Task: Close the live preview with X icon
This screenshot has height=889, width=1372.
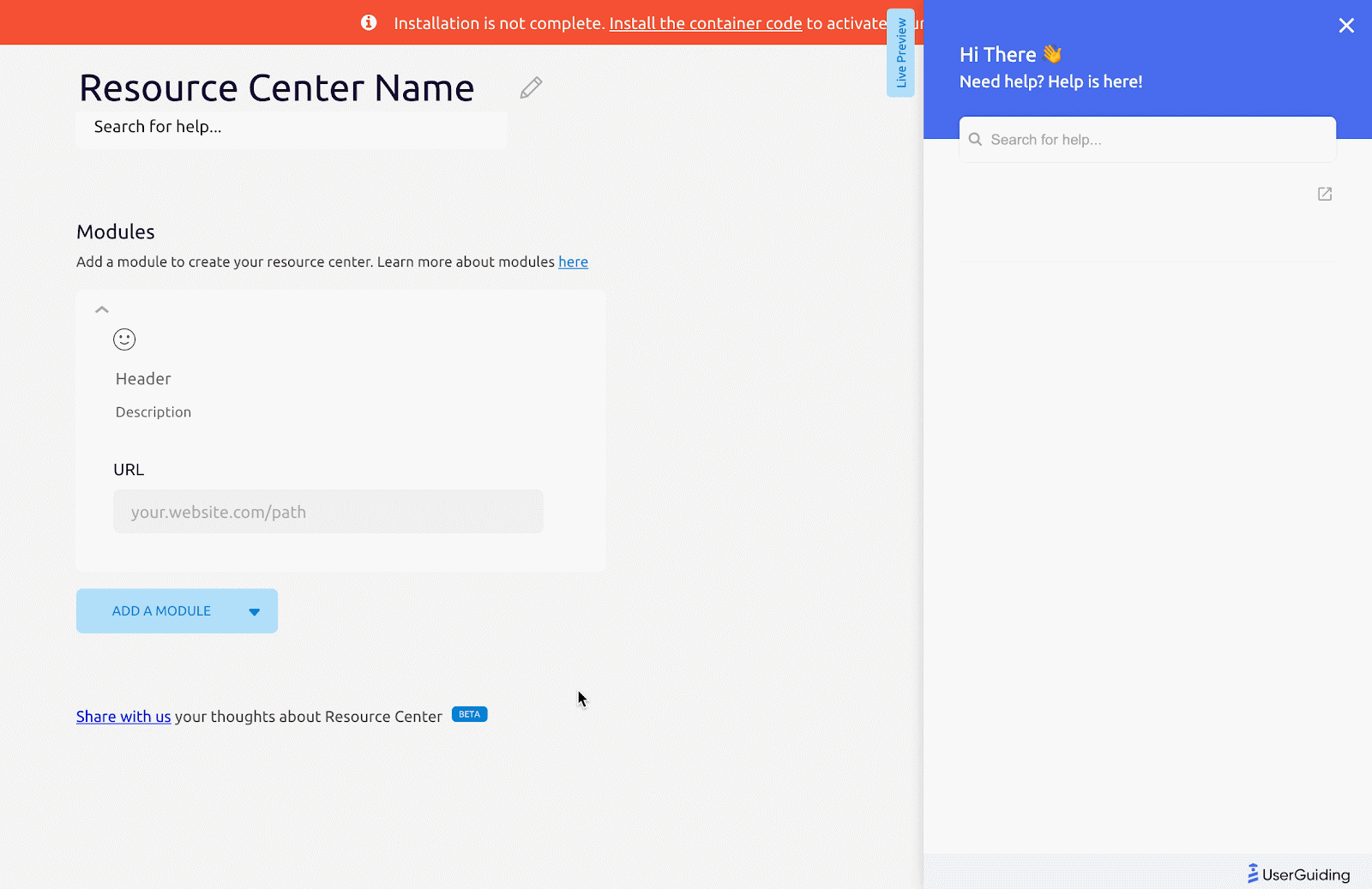Action: pos(1346,26)
